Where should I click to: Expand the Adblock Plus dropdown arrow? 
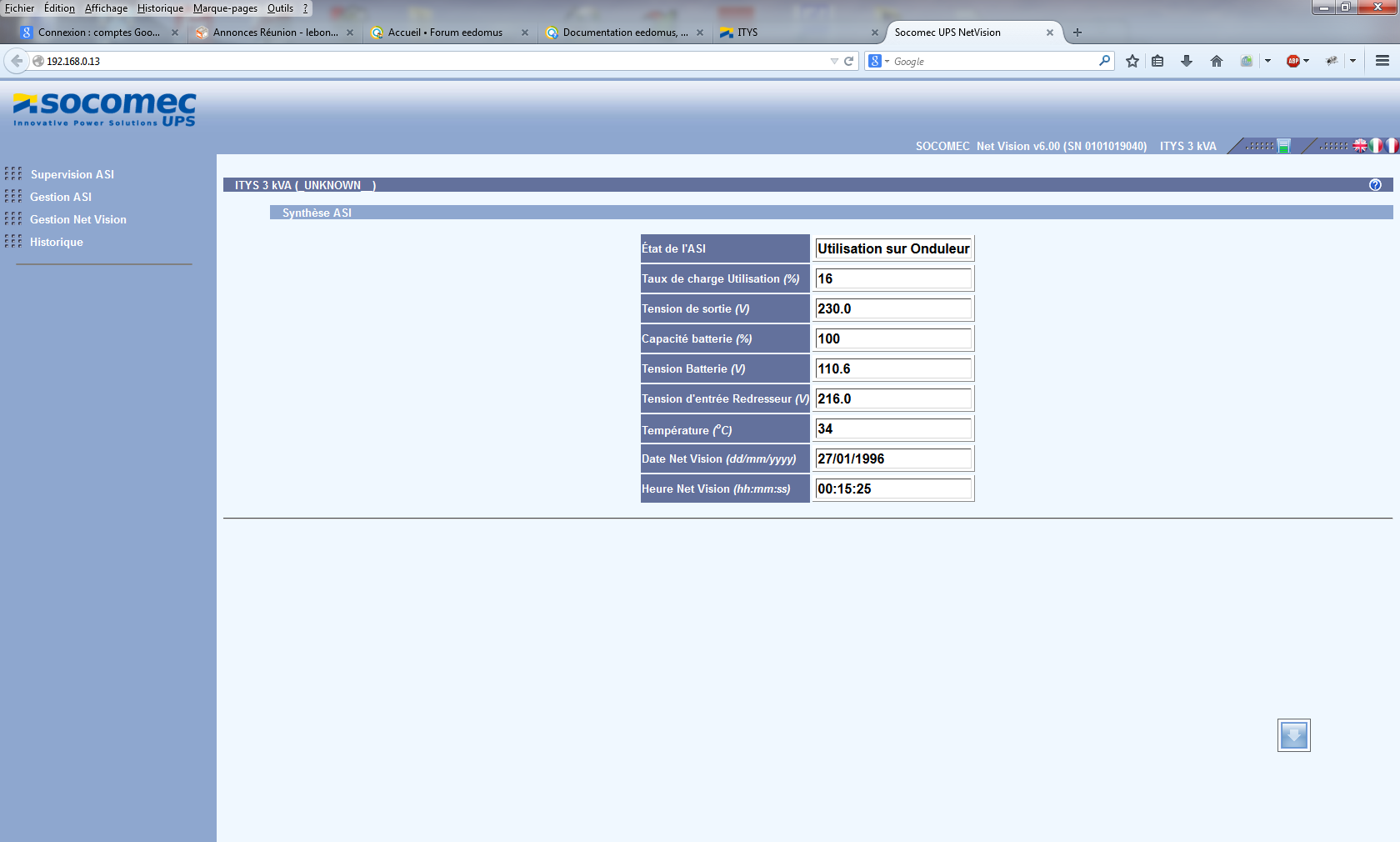pyautogui.click(x=1307, y=61)
